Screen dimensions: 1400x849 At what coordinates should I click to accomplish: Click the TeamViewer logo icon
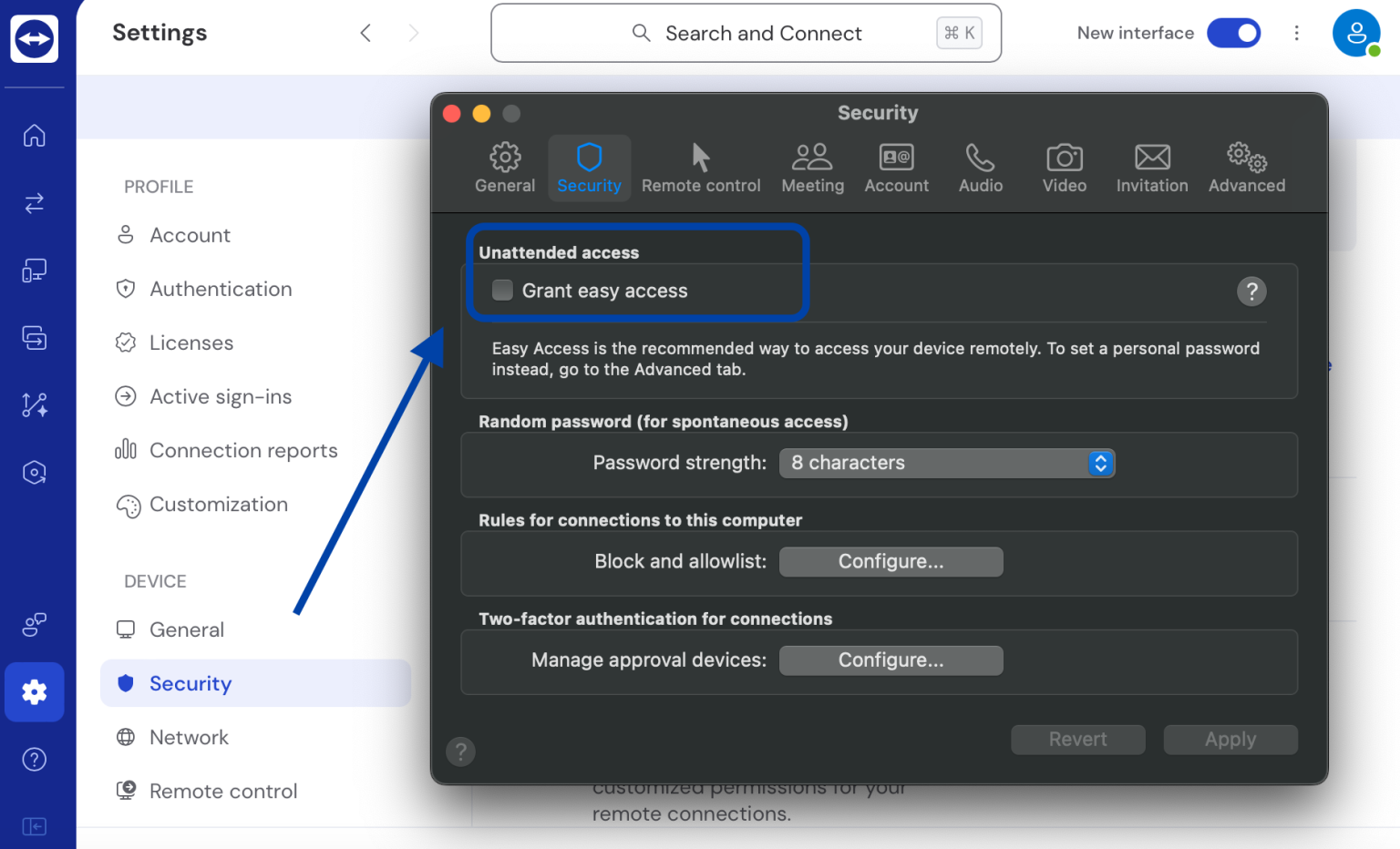point(35,38)
